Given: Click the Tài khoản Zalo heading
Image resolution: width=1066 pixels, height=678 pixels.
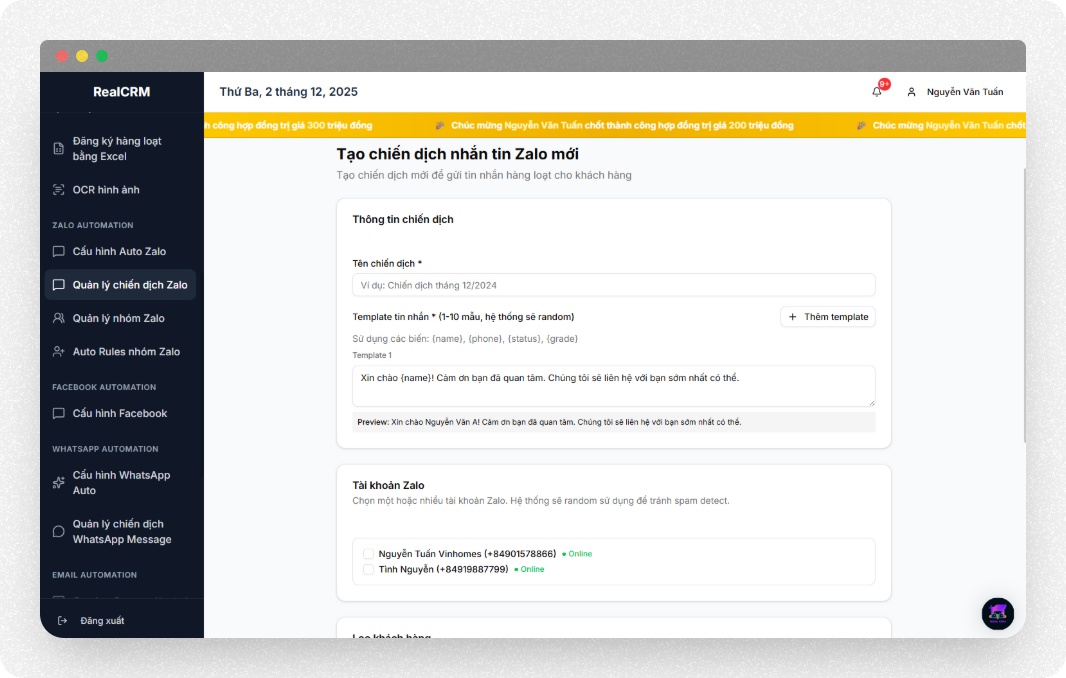Looking at the screenshot, I should pyautogui.click(x=388, y=485).
